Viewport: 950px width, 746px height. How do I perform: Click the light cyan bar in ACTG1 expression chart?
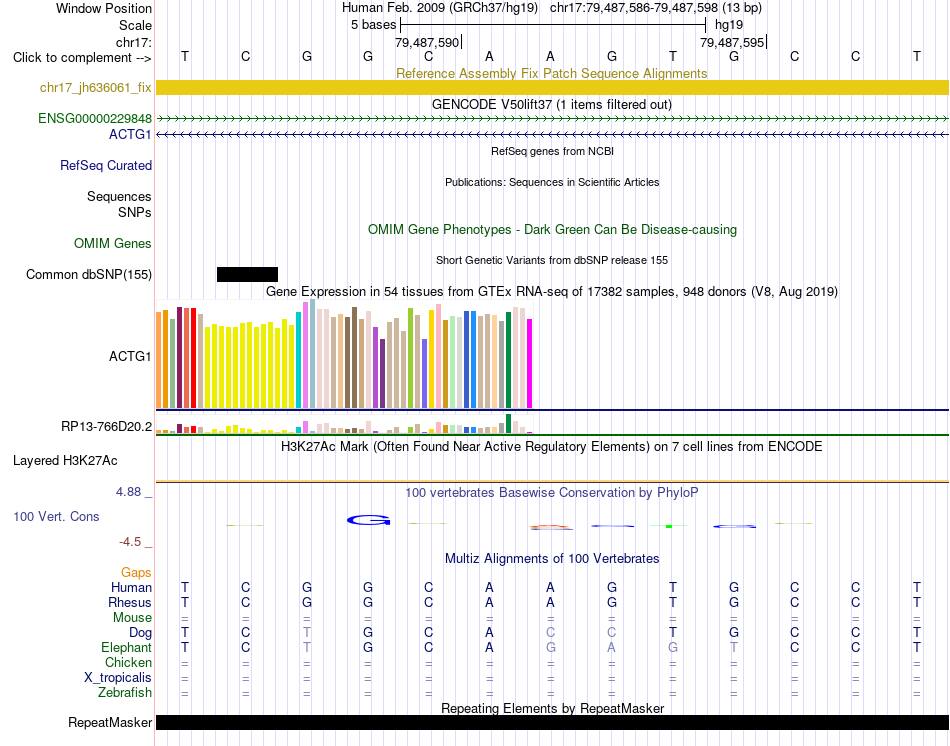tap(299, 360)
